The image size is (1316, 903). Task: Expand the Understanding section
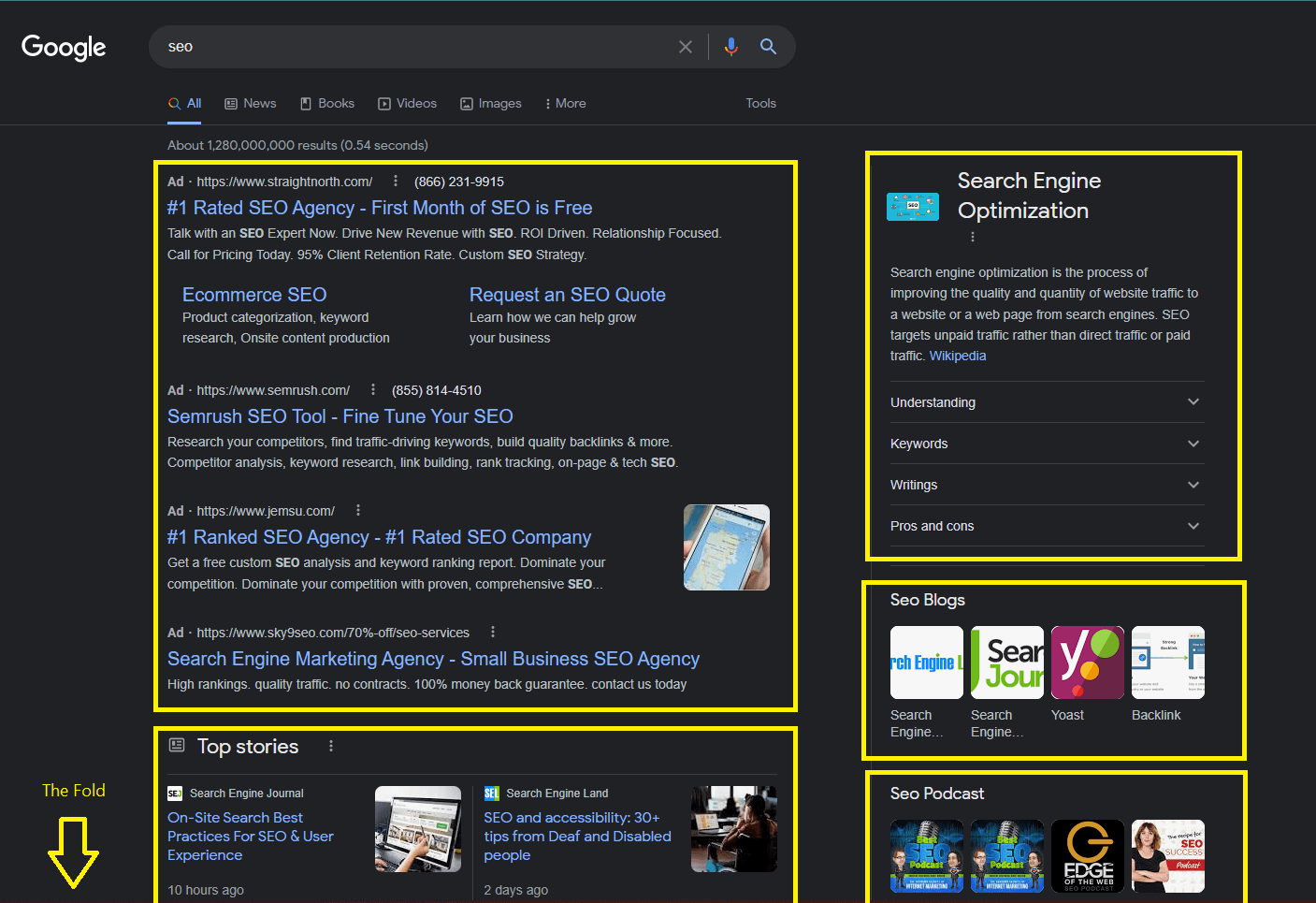pos(1047,402)
